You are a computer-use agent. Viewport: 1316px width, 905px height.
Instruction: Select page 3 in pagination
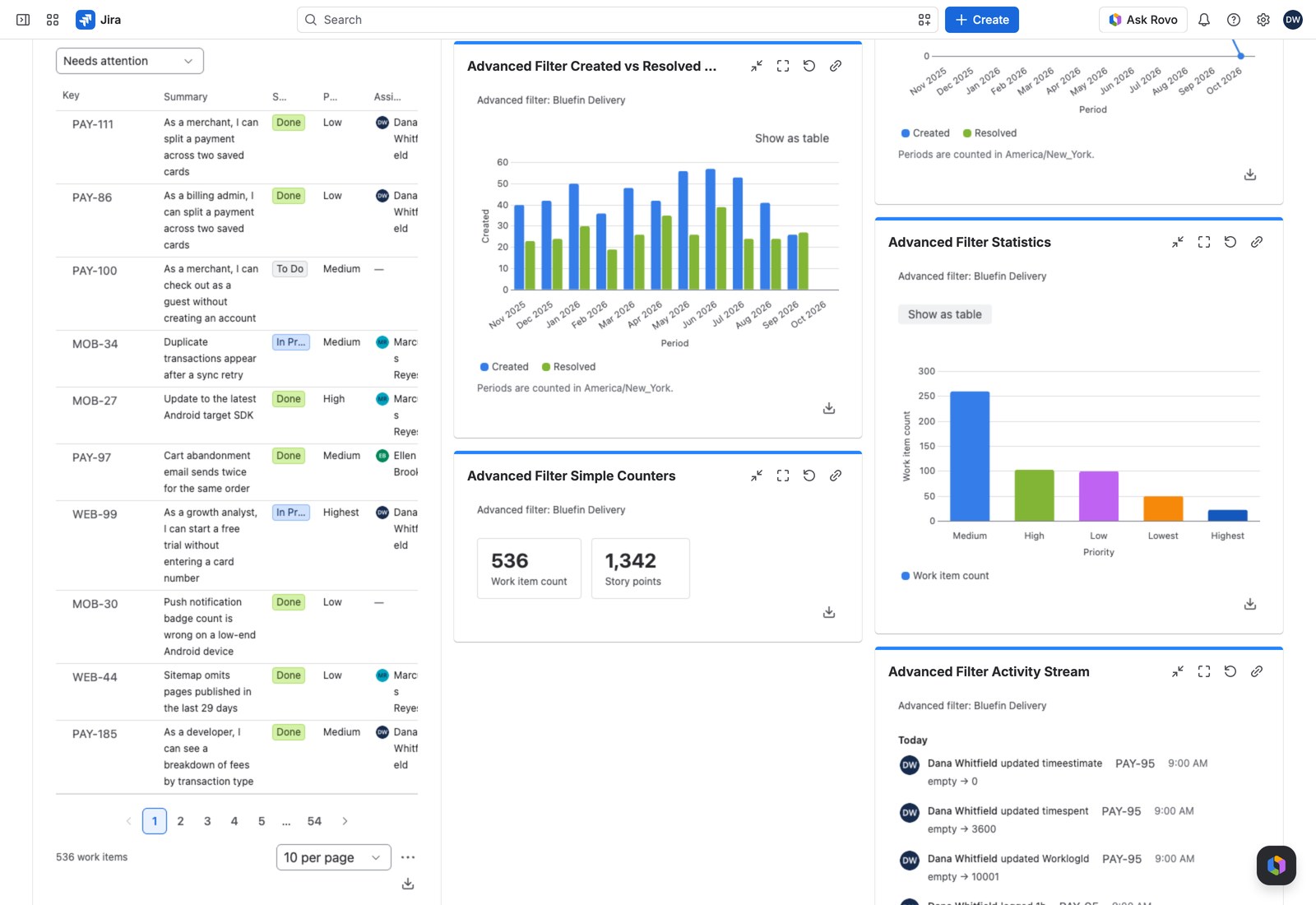point(207,821)
